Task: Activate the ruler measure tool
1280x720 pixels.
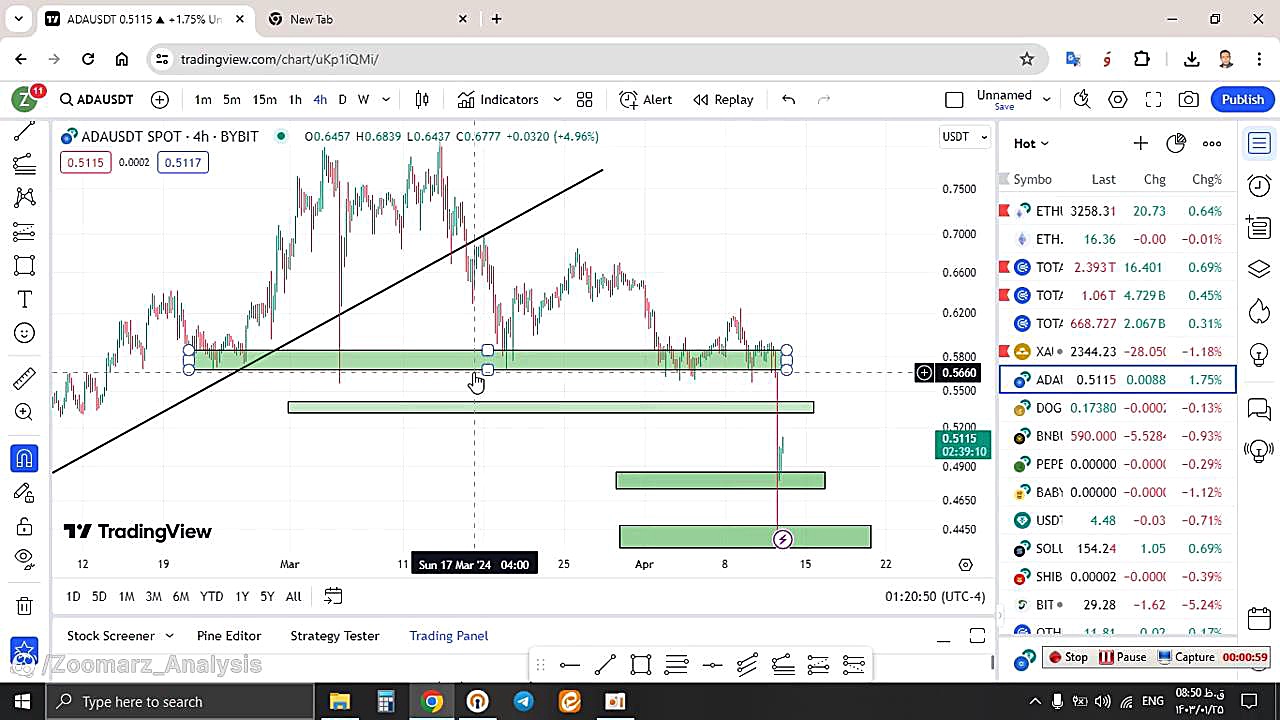Action: pos(25,379)
